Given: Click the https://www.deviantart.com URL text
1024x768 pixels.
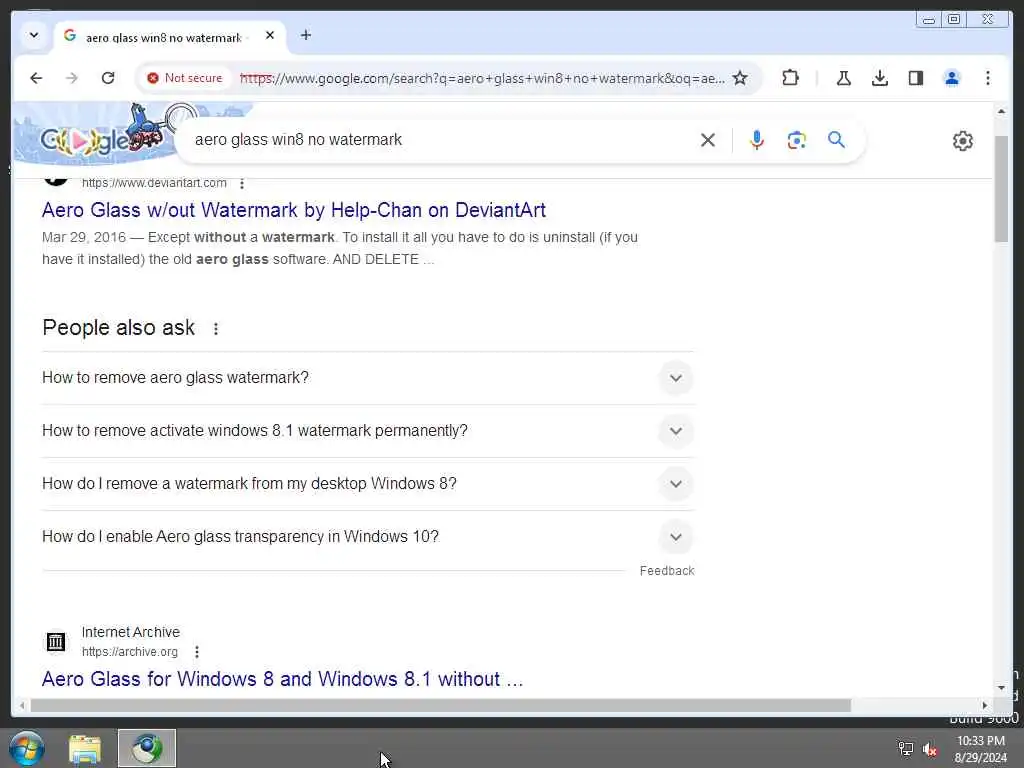Looking at the screenshot, I should coord(154,184).
